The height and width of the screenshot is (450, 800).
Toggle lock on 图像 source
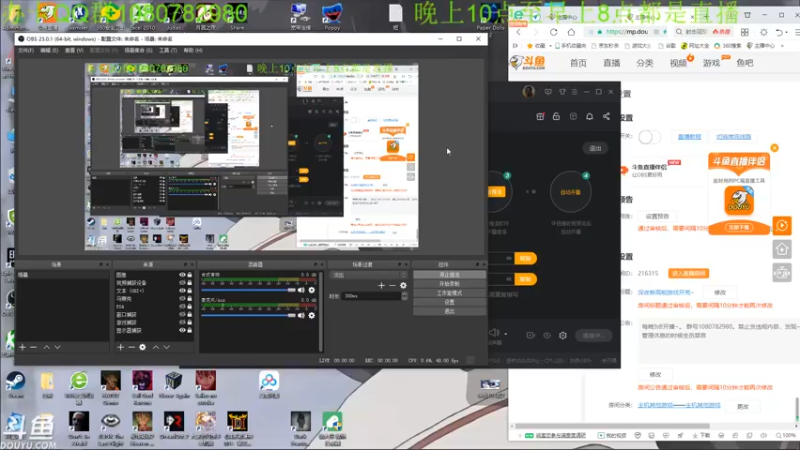coord(190,274)
